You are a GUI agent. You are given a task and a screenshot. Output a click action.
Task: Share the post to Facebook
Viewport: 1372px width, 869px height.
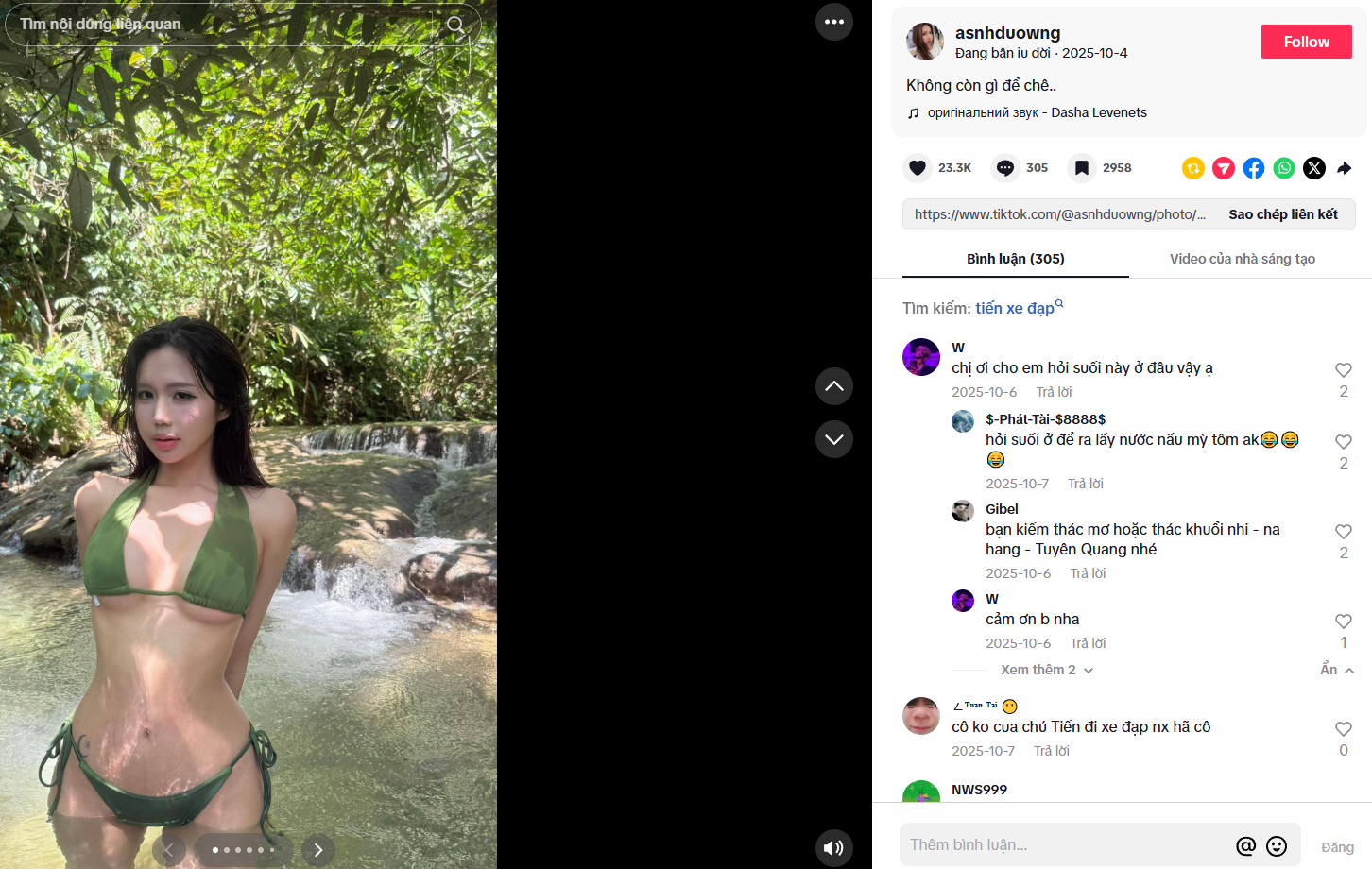click(x=1254, y=168)
